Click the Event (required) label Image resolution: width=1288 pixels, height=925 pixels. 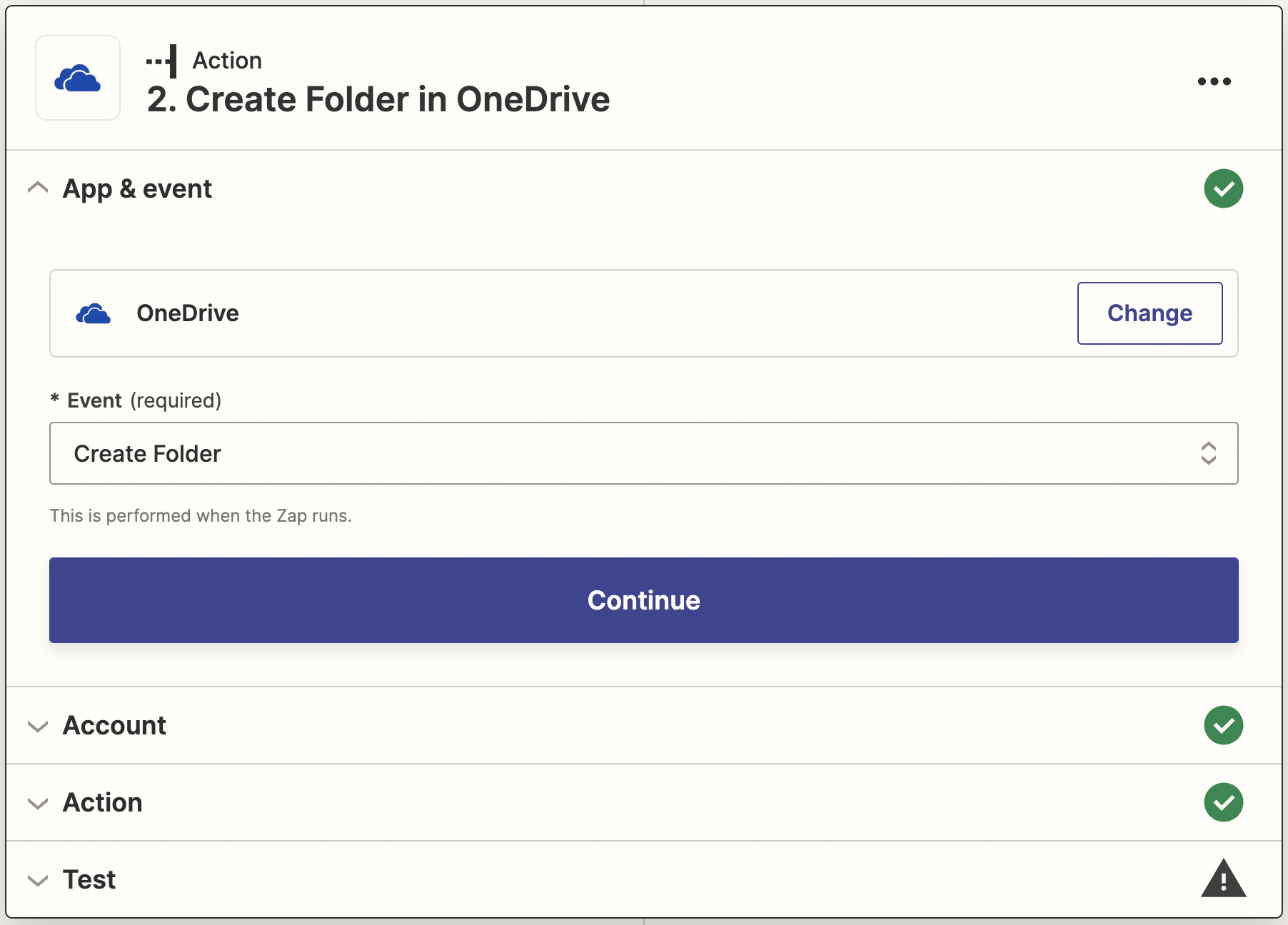[136, 400]
